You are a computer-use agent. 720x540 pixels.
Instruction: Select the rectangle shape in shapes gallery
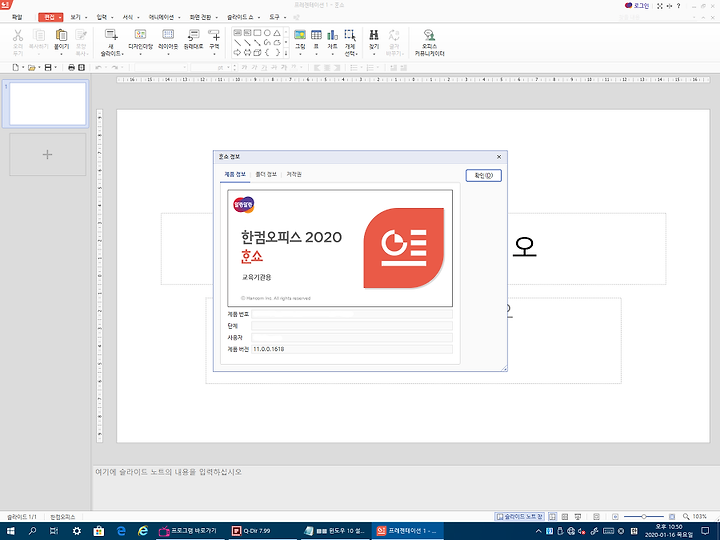pyautogui.click(x=257, y=33)
